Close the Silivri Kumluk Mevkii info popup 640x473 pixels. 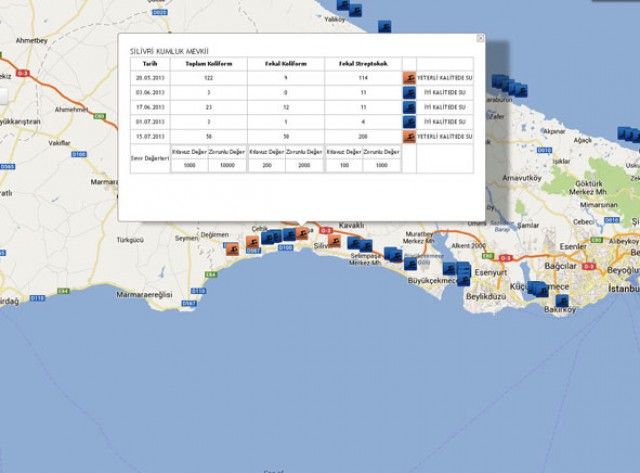click(x=480, y=39)
